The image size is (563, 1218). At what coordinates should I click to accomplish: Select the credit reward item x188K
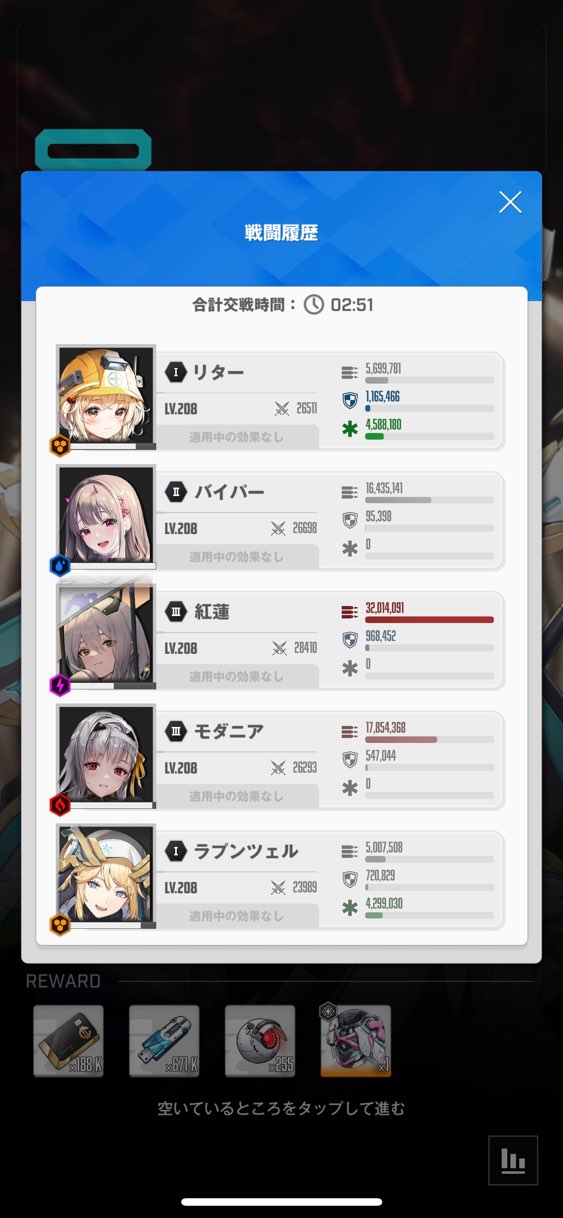pos(69,1041)
